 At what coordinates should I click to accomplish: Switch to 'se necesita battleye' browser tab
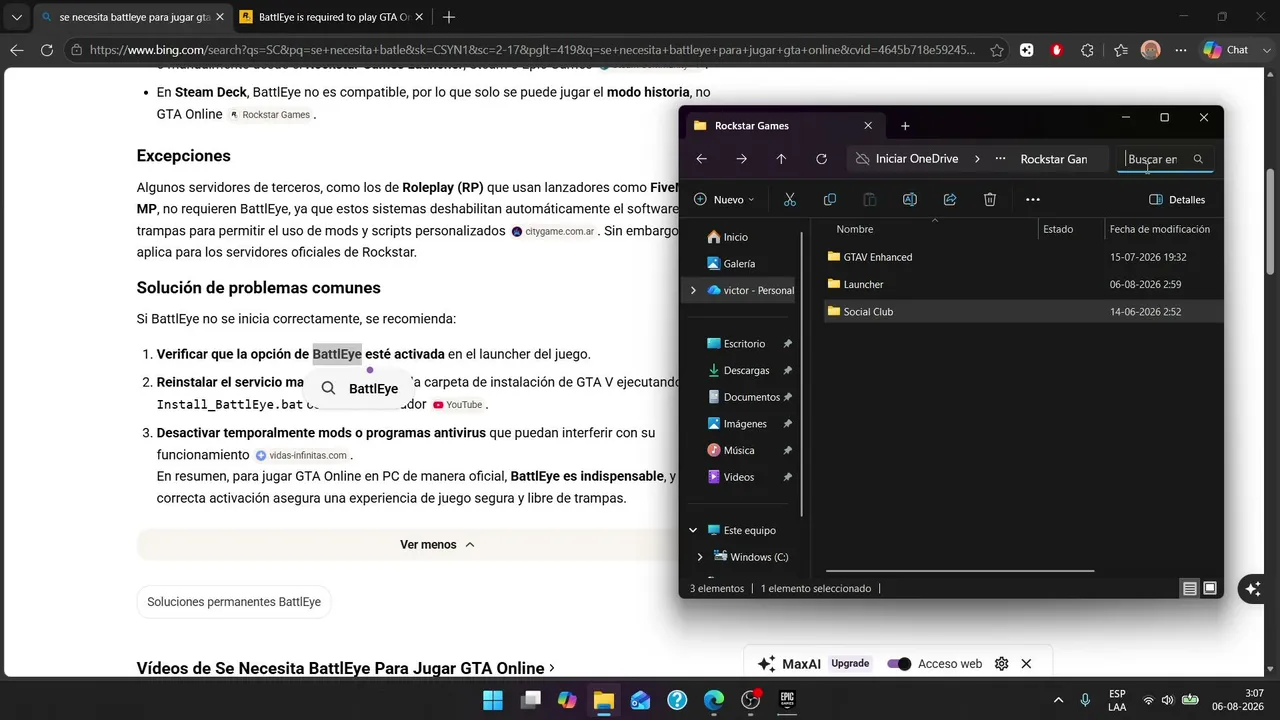pyautogui.click(x=134, y=17)
